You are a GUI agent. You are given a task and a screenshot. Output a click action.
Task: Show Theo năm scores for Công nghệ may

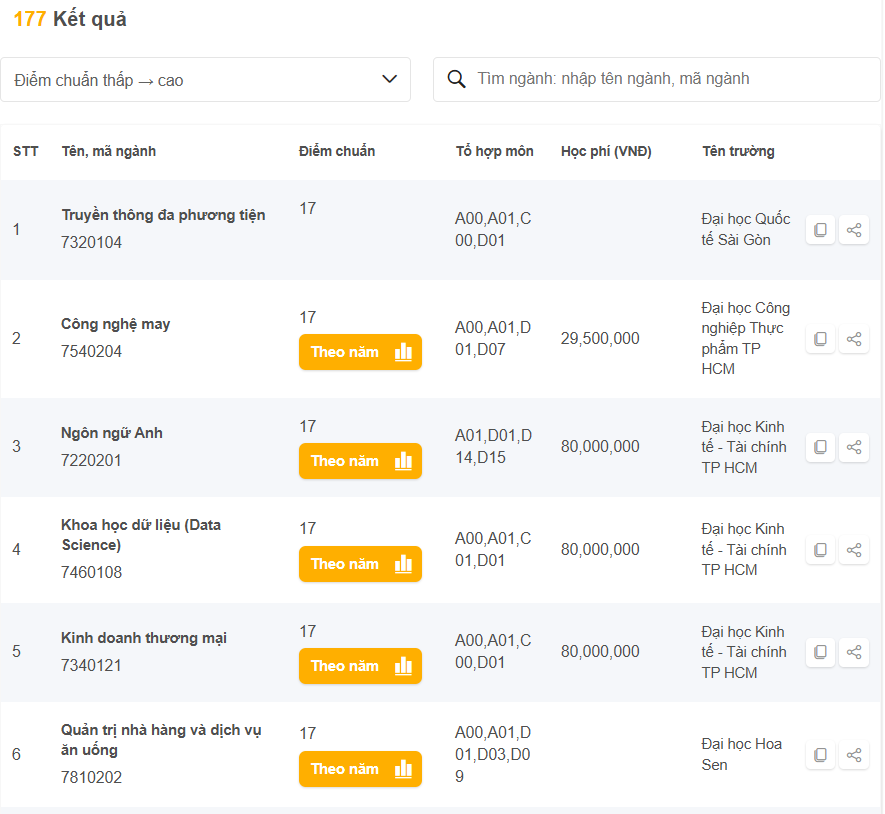click(360, 352)
